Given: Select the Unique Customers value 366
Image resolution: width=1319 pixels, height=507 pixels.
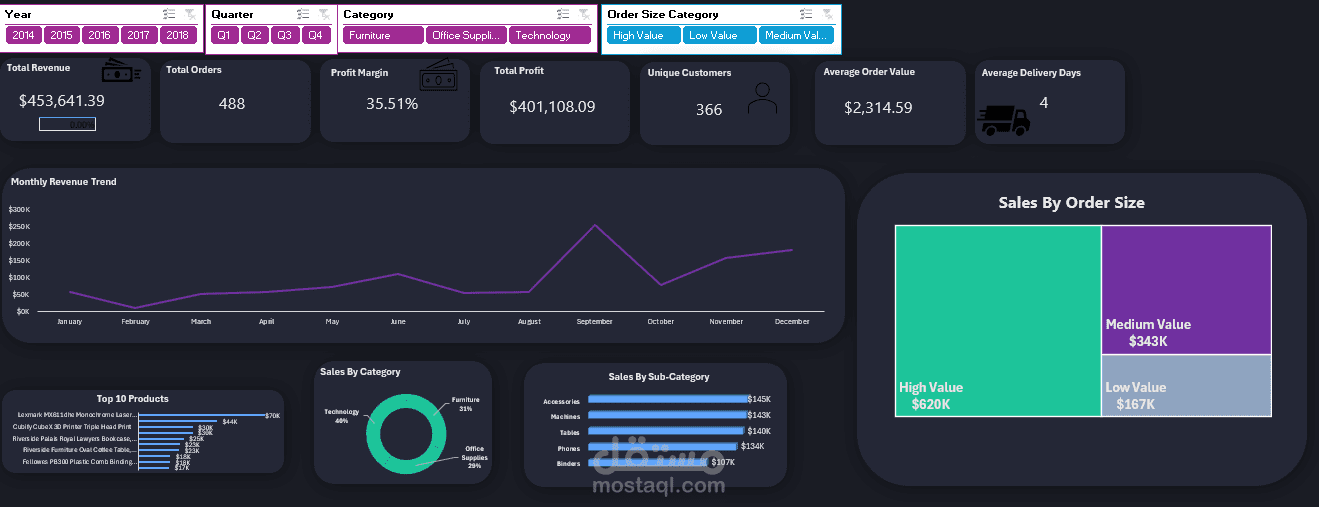Looking at the screenshot, I should pos(709,110).
